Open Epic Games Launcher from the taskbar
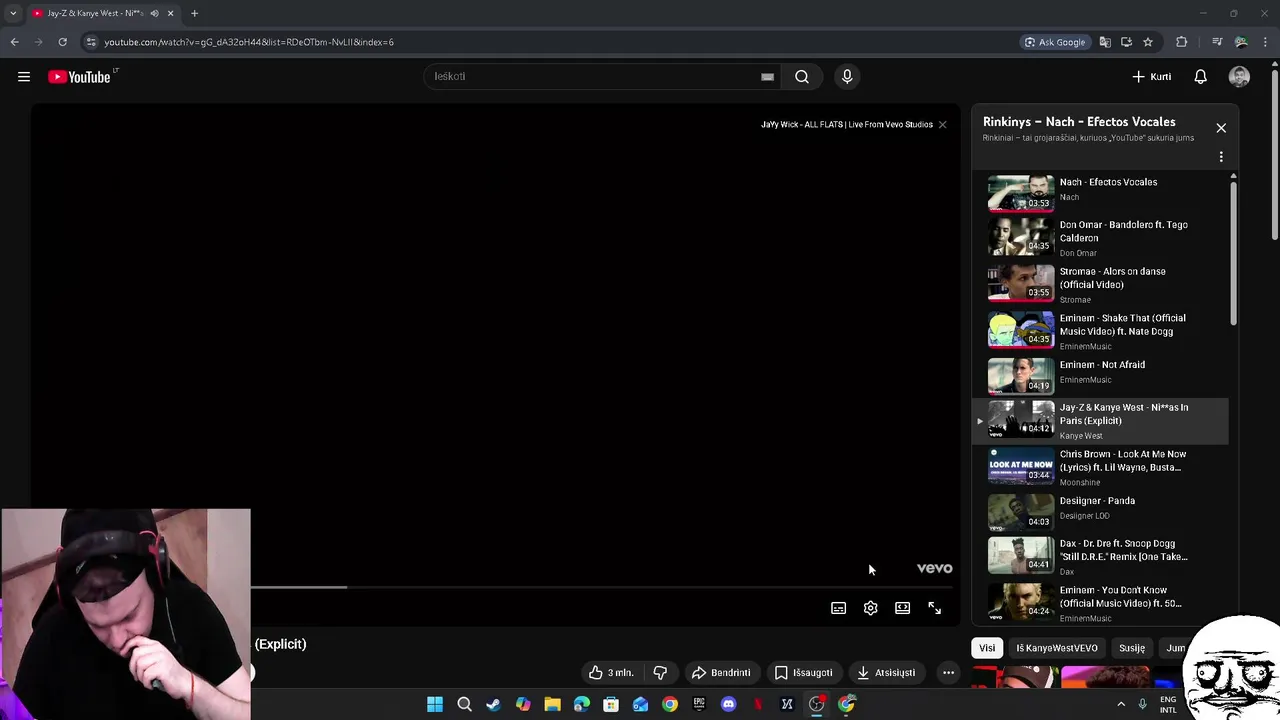Image resolution: width=1280 pixels, height=720 pixels. [699, 704]
